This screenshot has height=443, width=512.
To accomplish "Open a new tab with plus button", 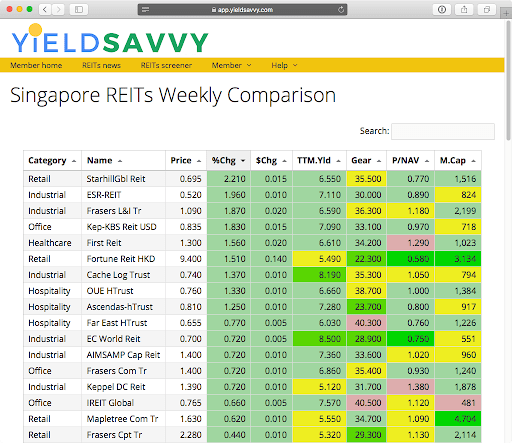I will 506,14.
